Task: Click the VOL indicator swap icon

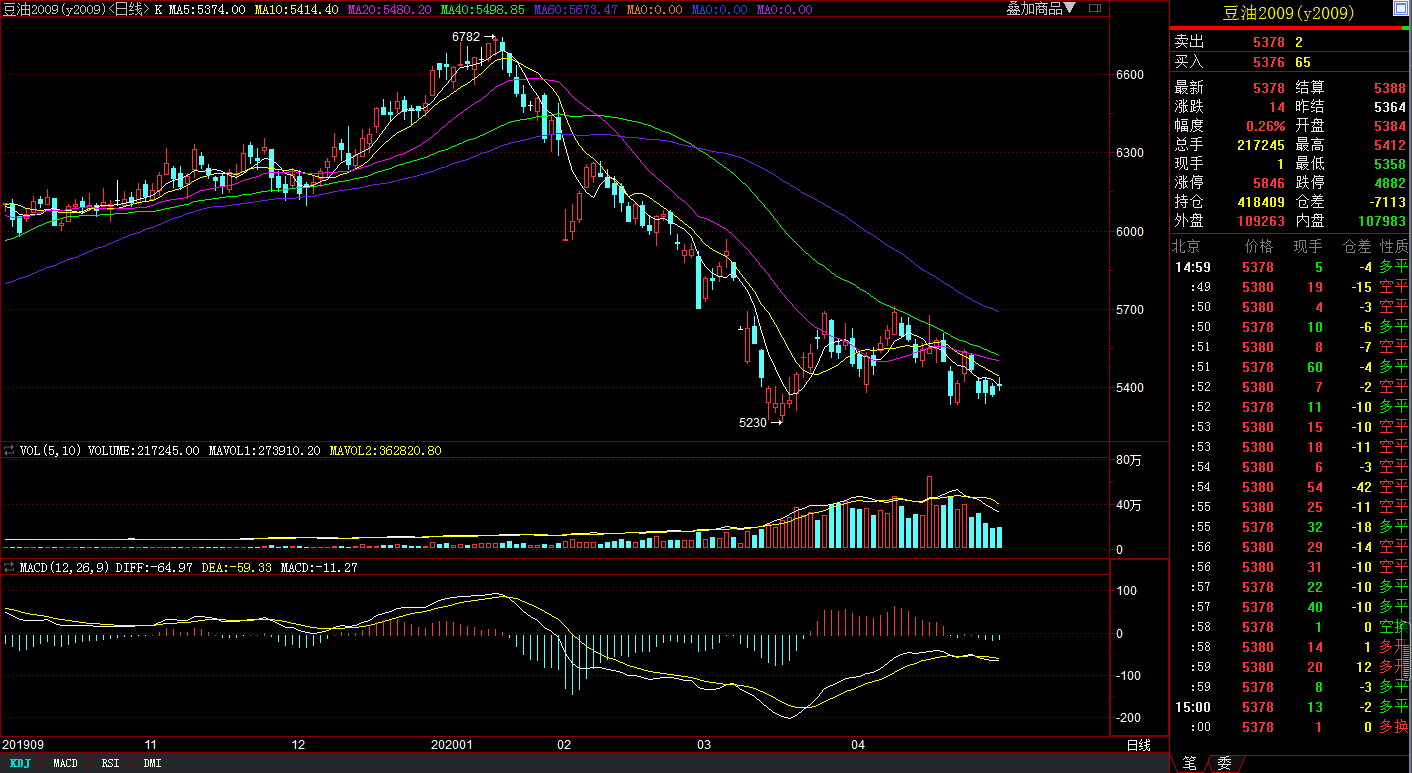Action: 9,451
